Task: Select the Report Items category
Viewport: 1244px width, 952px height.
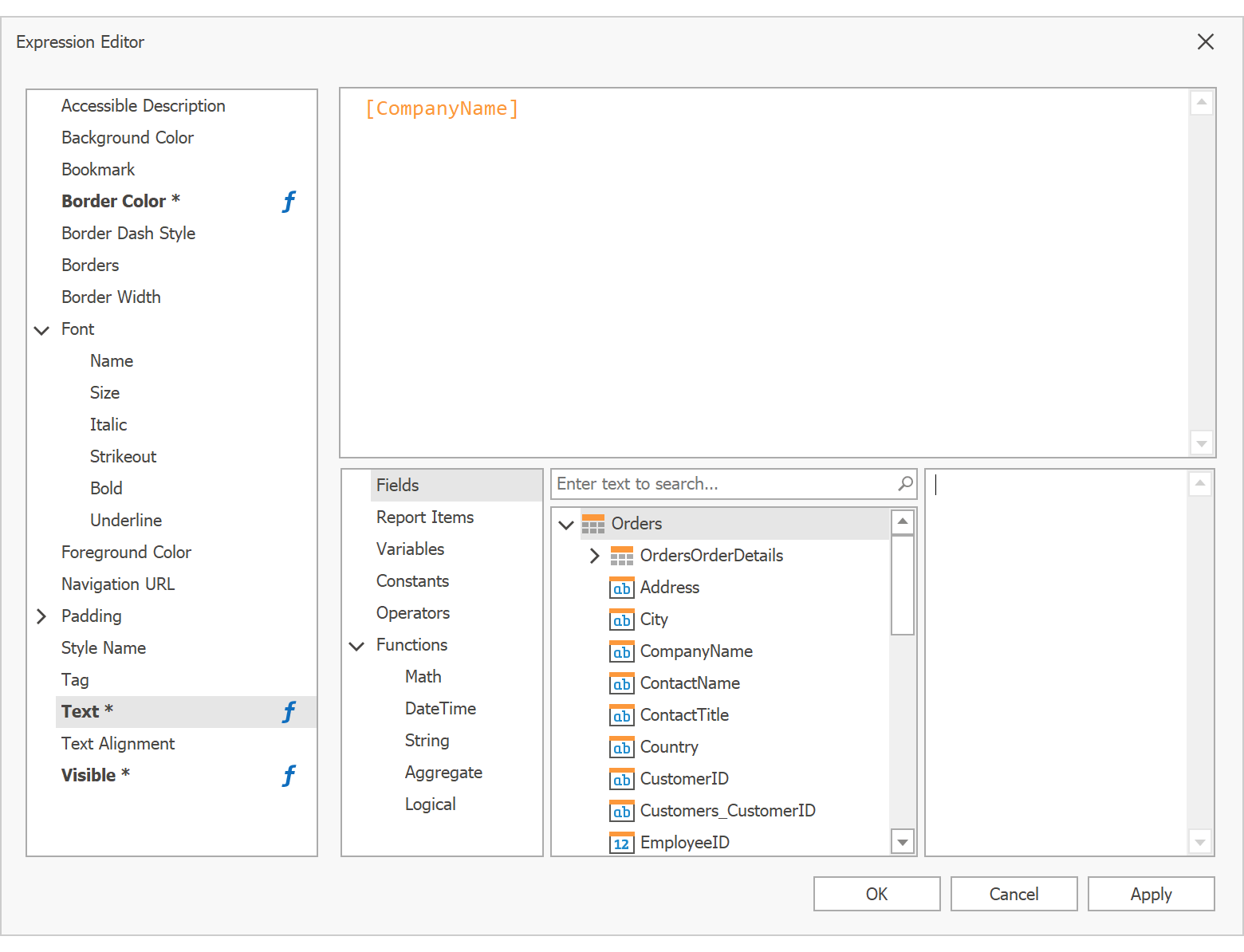Action: tap(424, 517)
